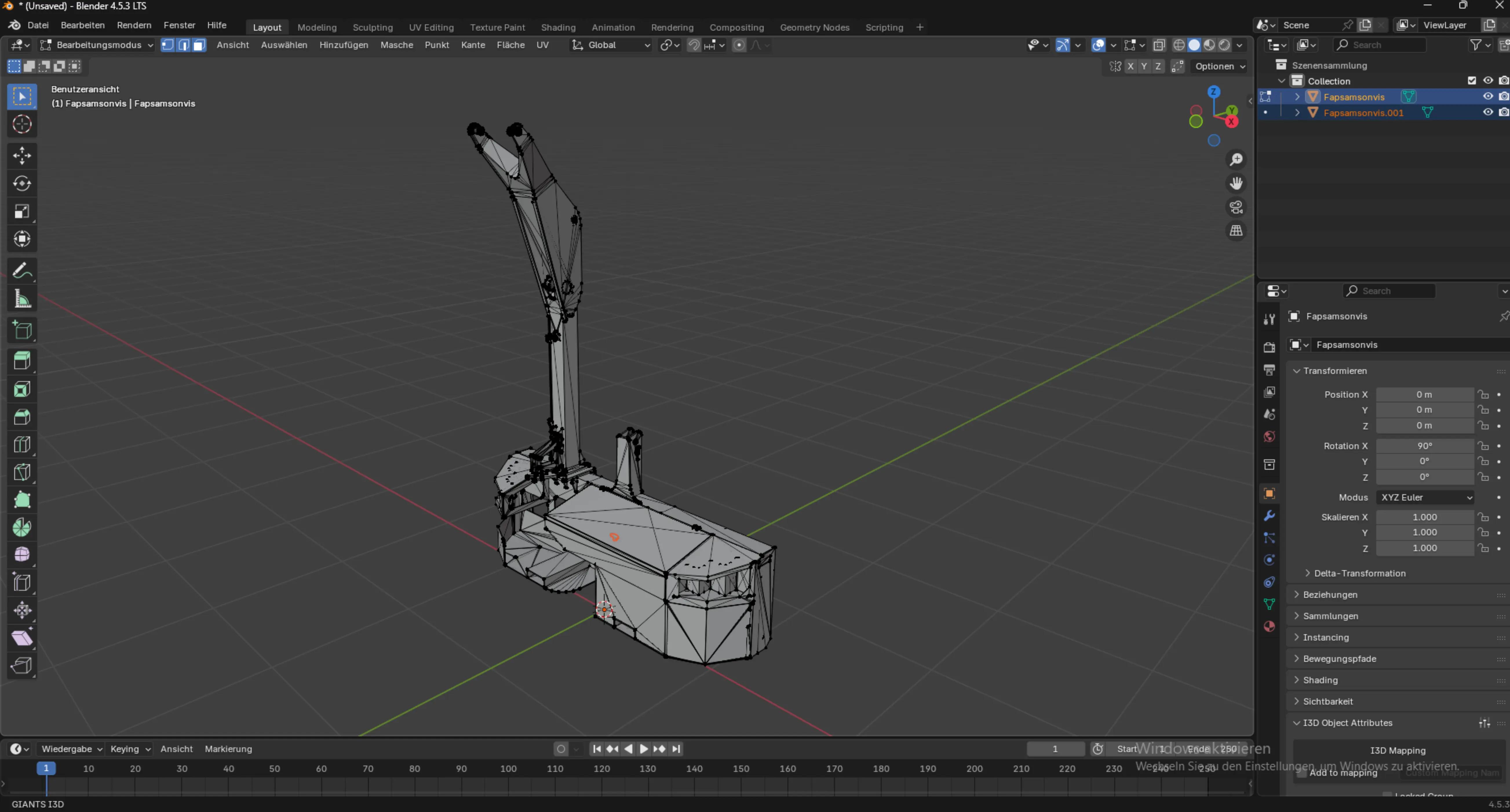Select the Inset Faces tool
The height and width of the screenshot is (812, 1510).
(22, 389)
